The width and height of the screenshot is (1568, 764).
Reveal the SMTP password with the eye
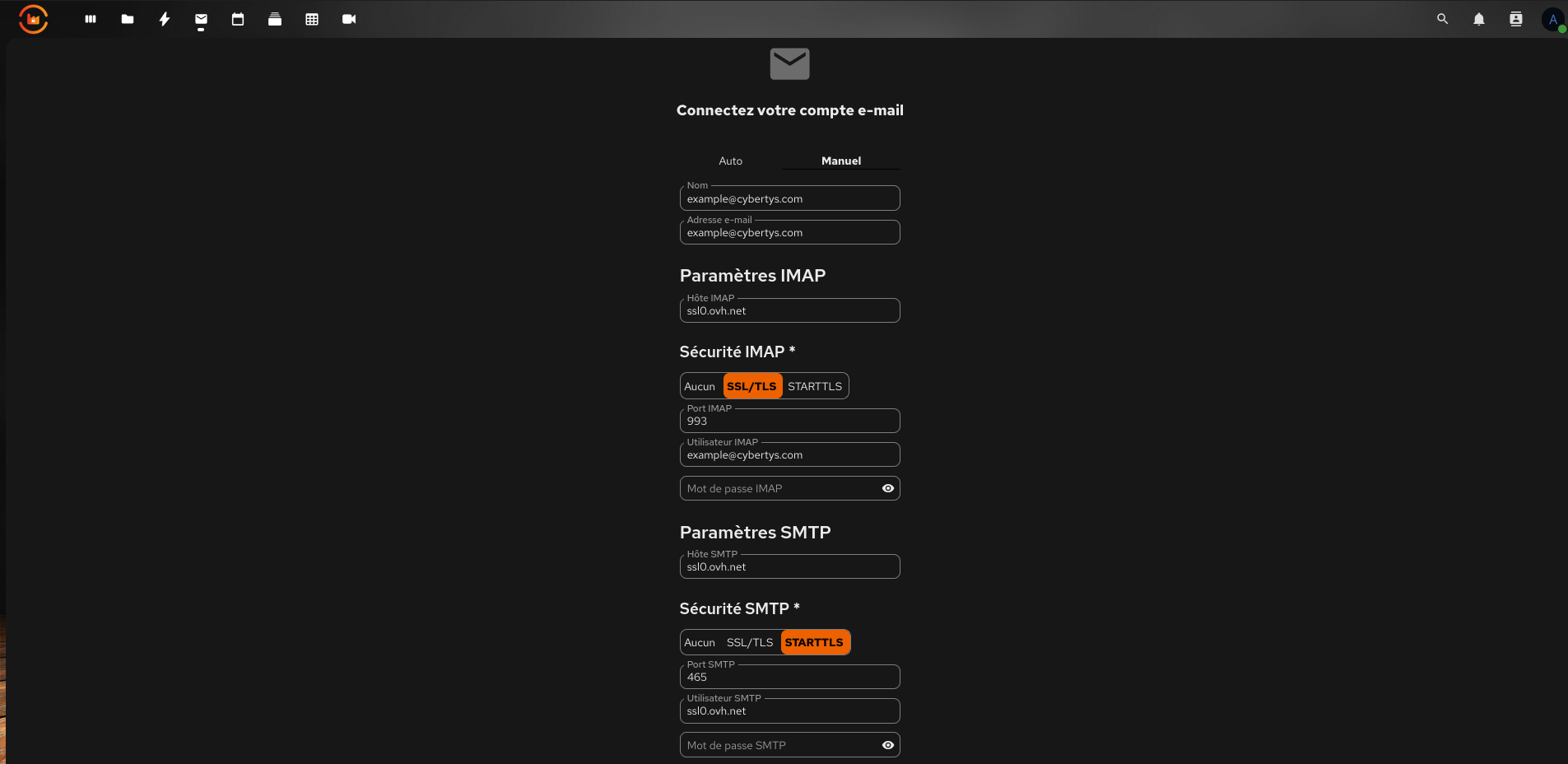[887, 745]
